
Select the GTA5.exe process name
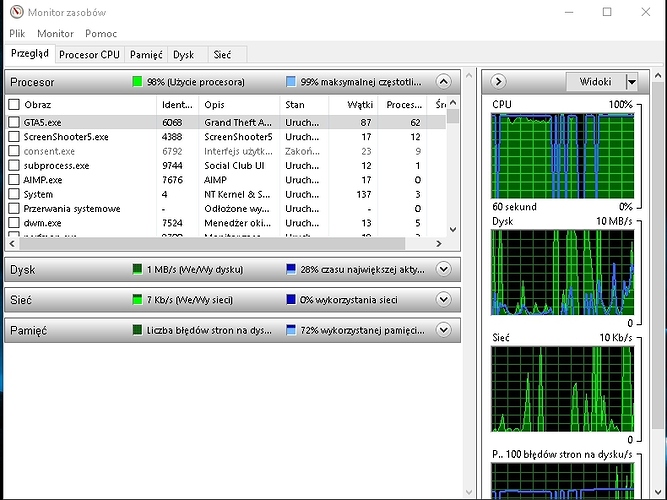point(43,123)
